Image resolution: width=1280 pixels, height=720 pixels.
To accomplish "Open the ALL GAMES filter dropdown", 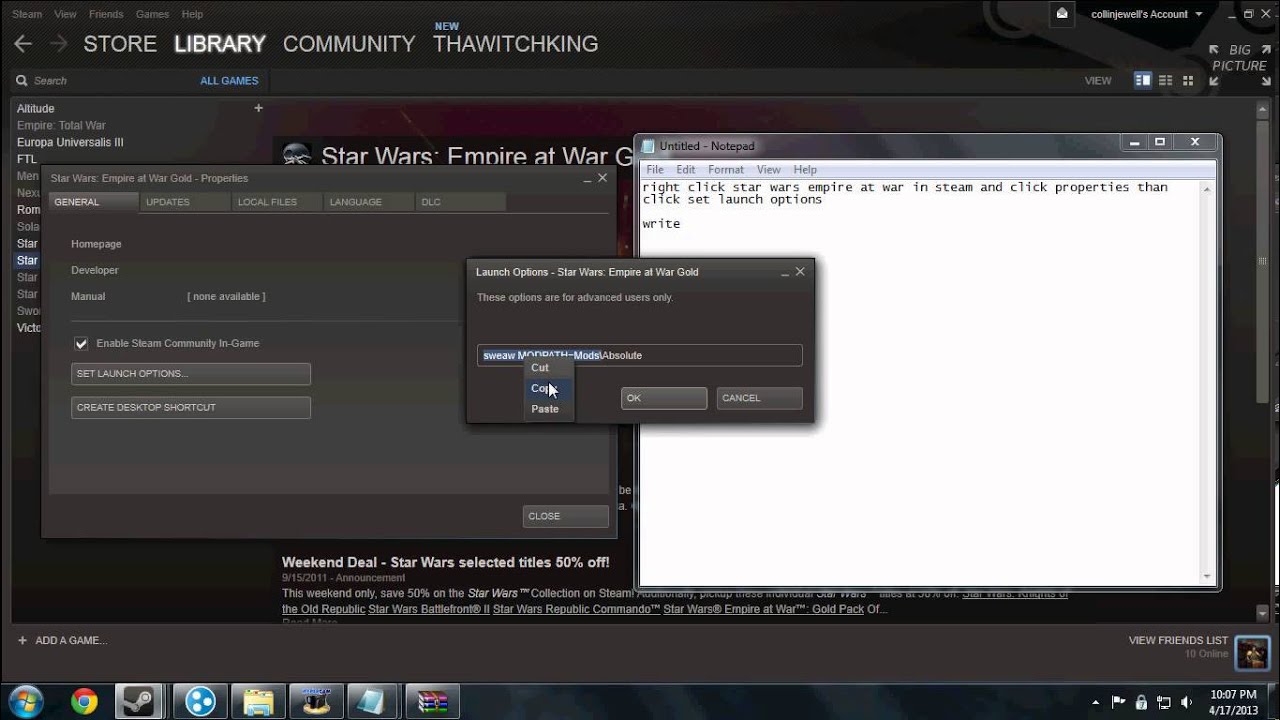I will [229, 81].
